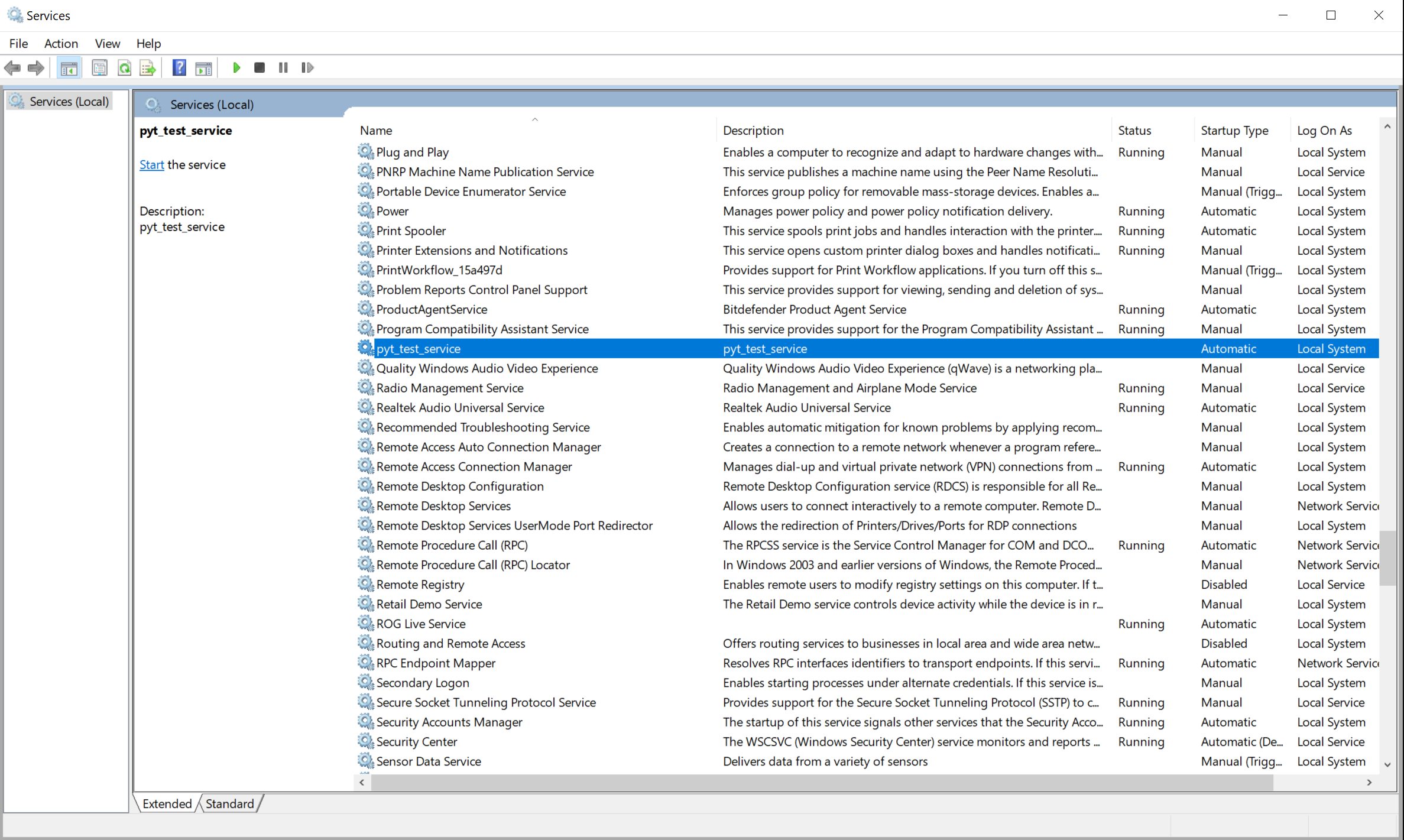This screenshot has width=1404, height=840.
Task: Click the Start the service link
Action: (151, 165)
